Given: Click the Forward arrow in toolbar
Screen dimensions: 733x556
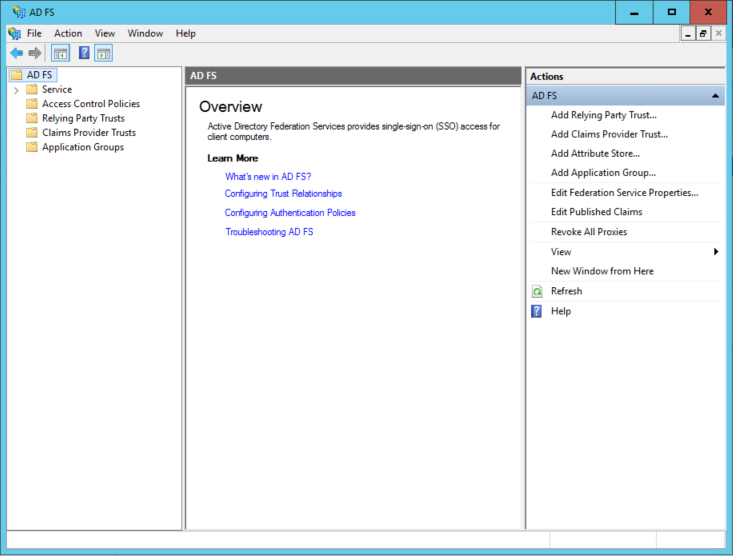Looking at the screenshot, I should pos(35,53).
